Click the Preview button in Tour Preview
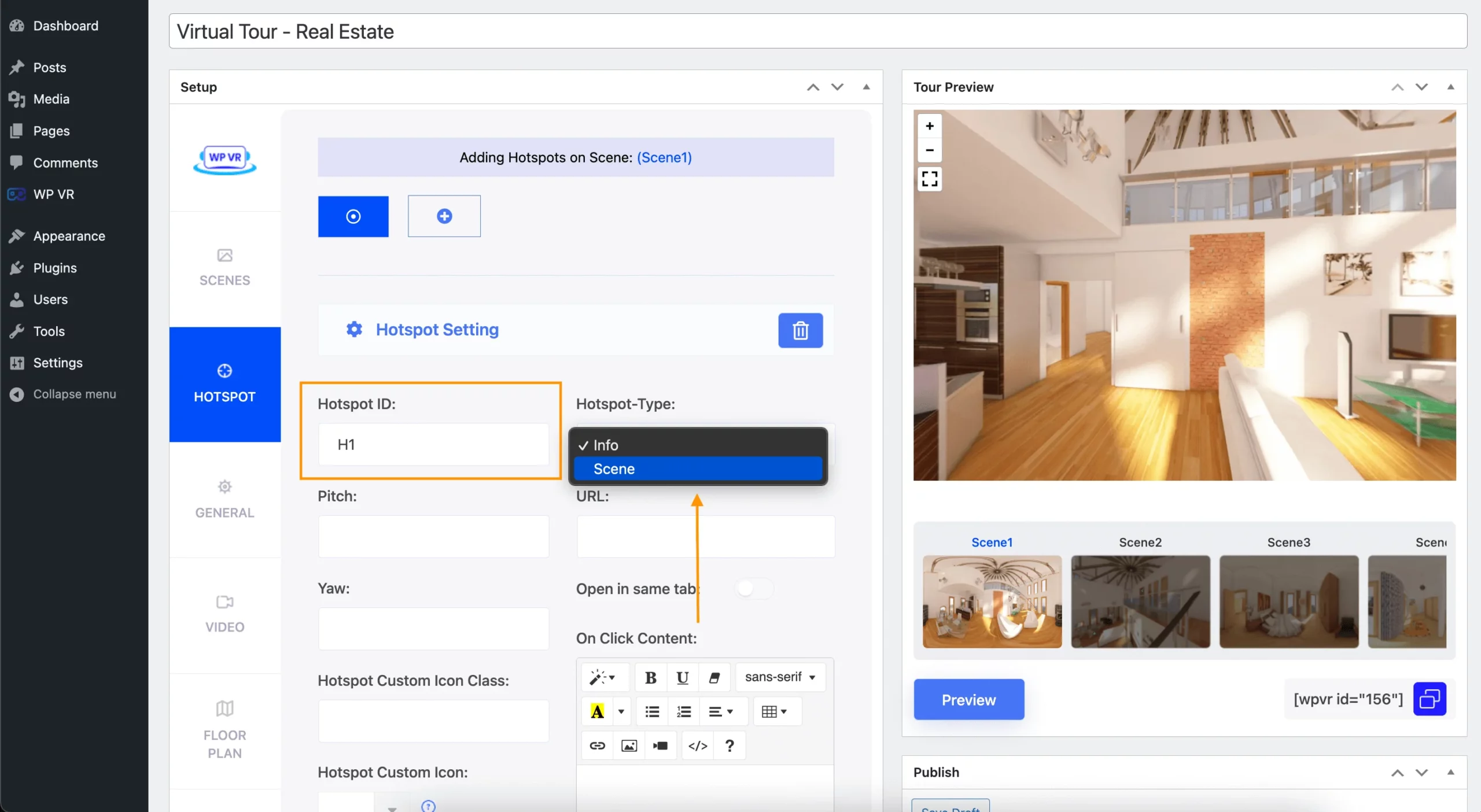Screen dimensions: 1481x812 968,698
